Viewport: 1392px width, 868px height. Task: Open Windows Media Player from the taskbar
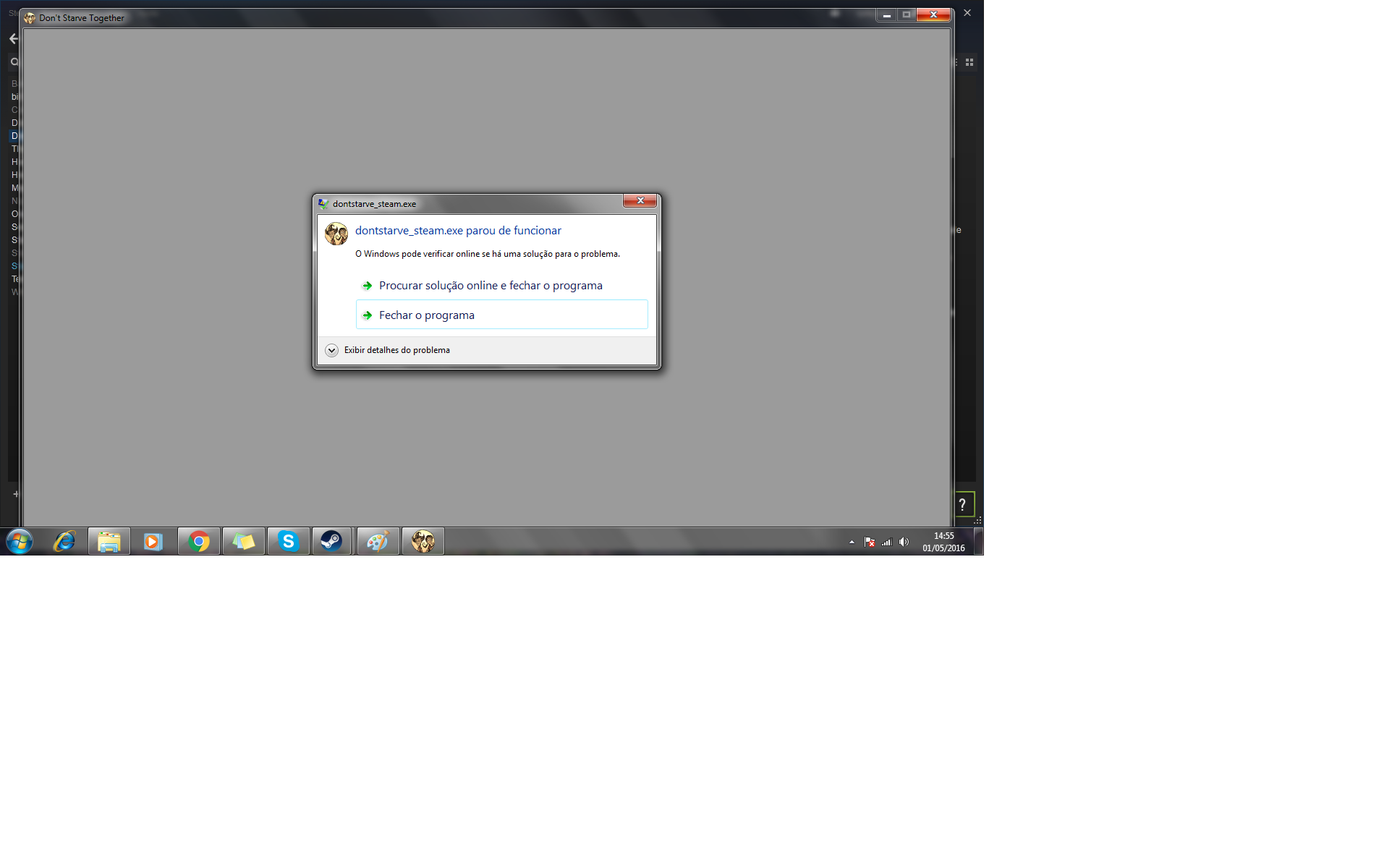pyautogui.click(x=153, y=541)
